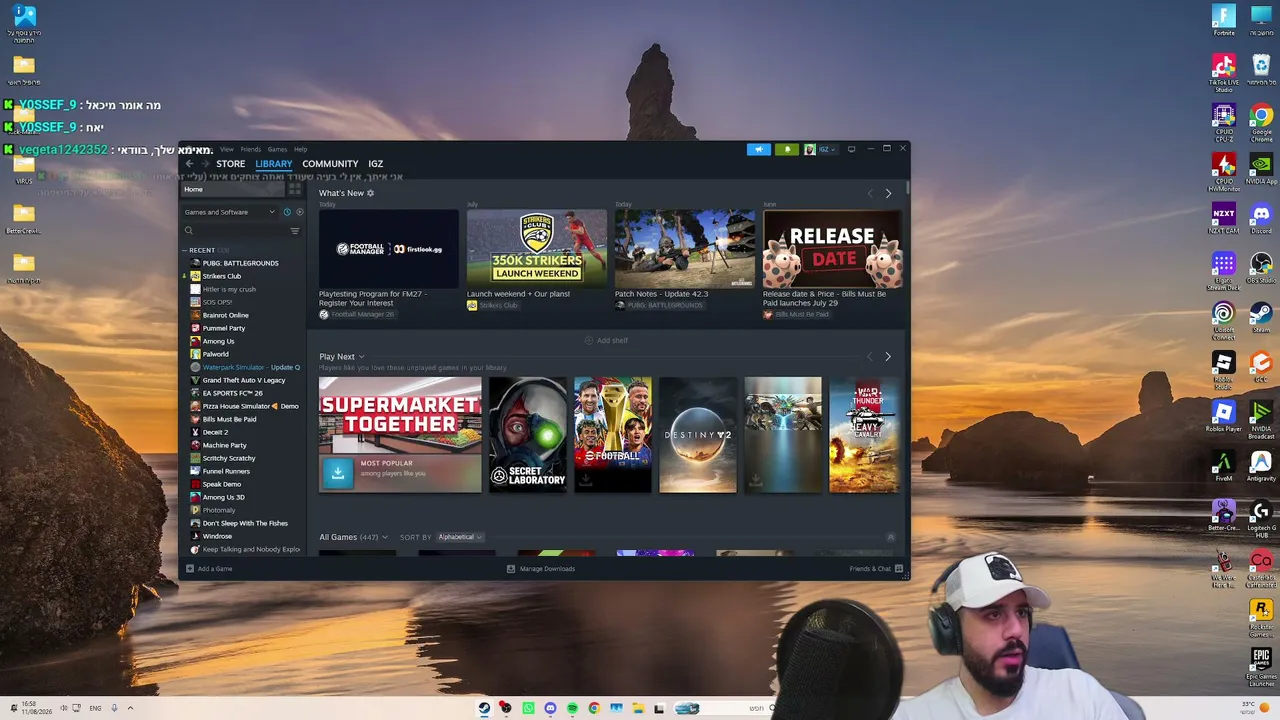This screenshot has height=720, width=1280.
Task: Launch Google Chrome from desktop
Action: [x=1261, y=123]
